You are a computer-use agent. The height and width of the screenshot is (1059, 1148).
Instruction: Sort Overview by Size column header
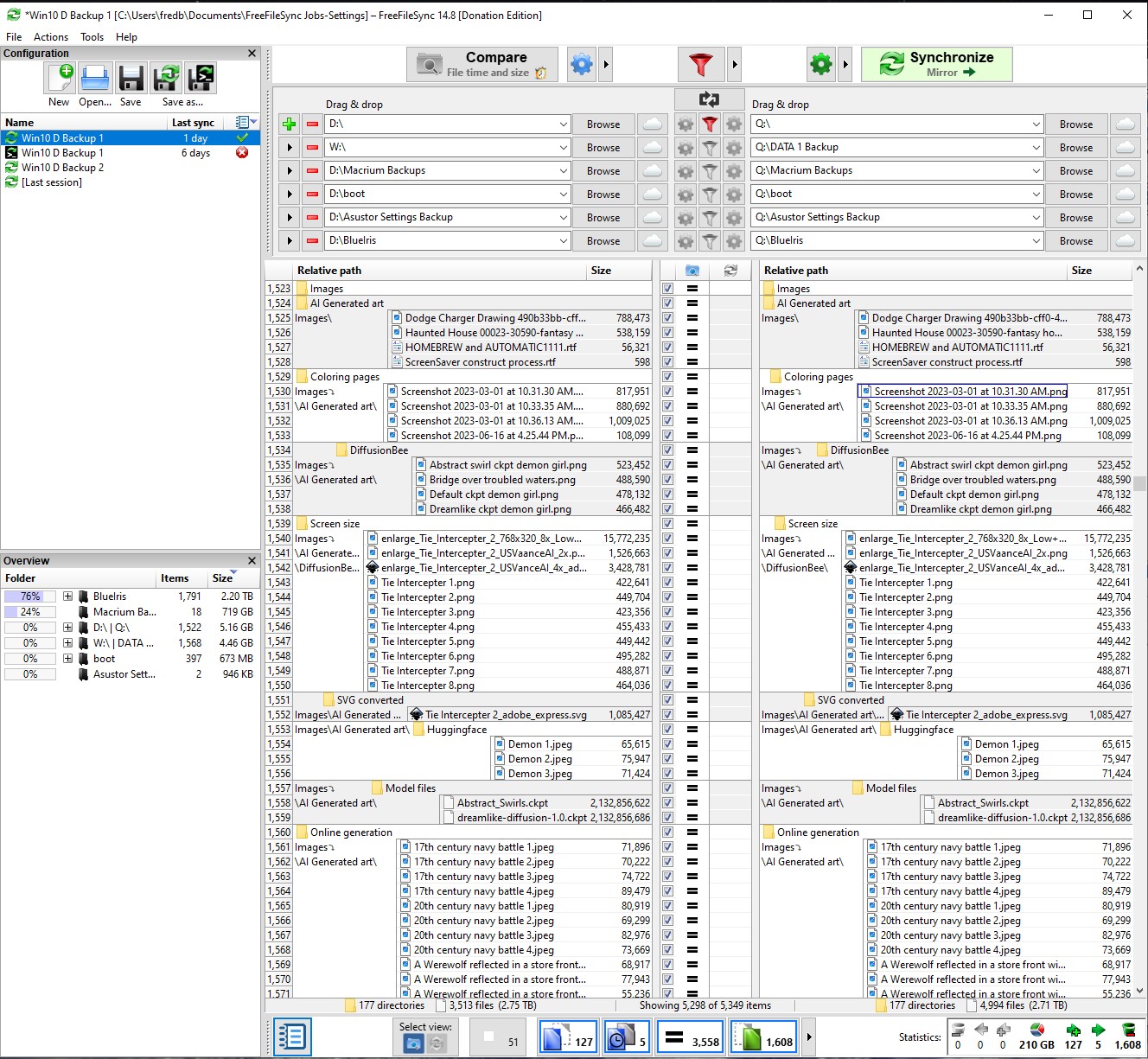pos(223,578)
